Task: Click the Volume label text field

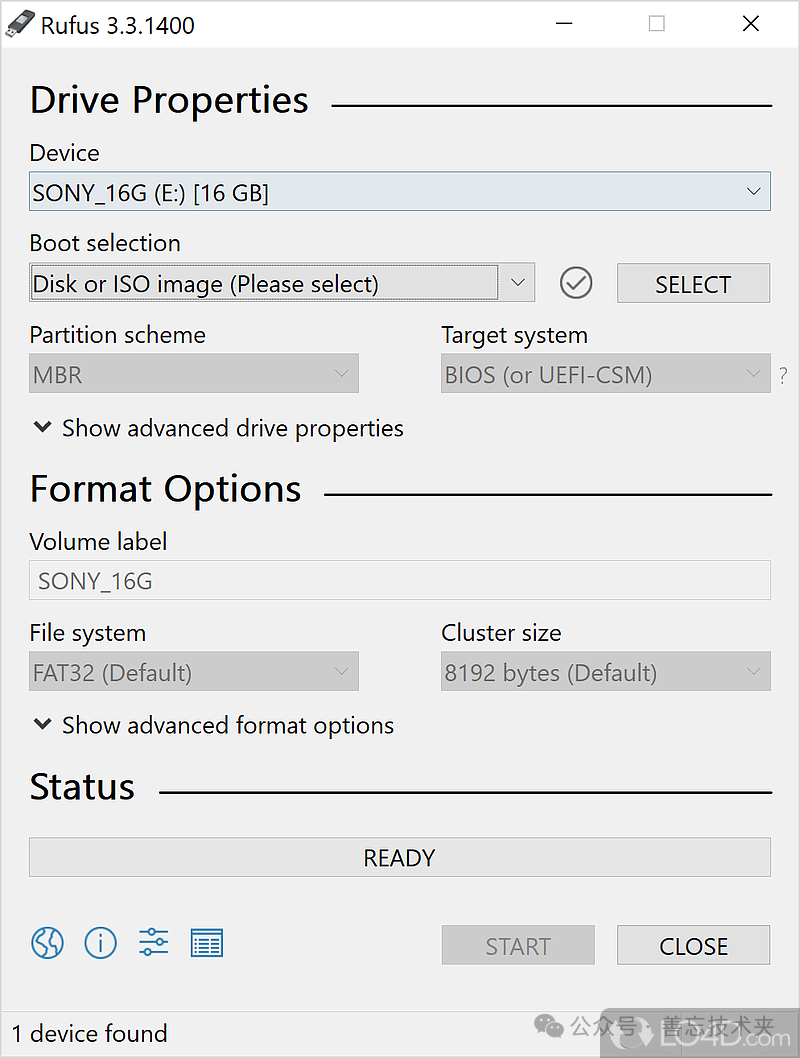Action: pos(399,580)
